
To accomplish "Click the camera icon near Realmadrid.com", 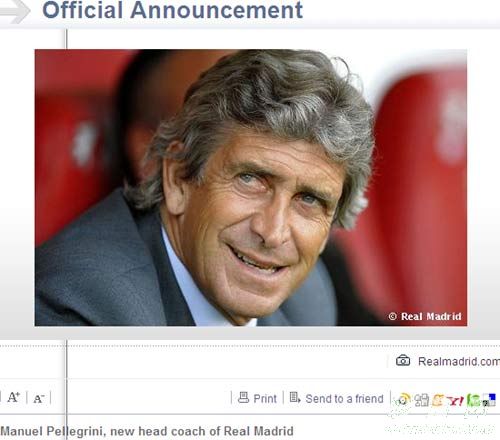I will [403, 361].
